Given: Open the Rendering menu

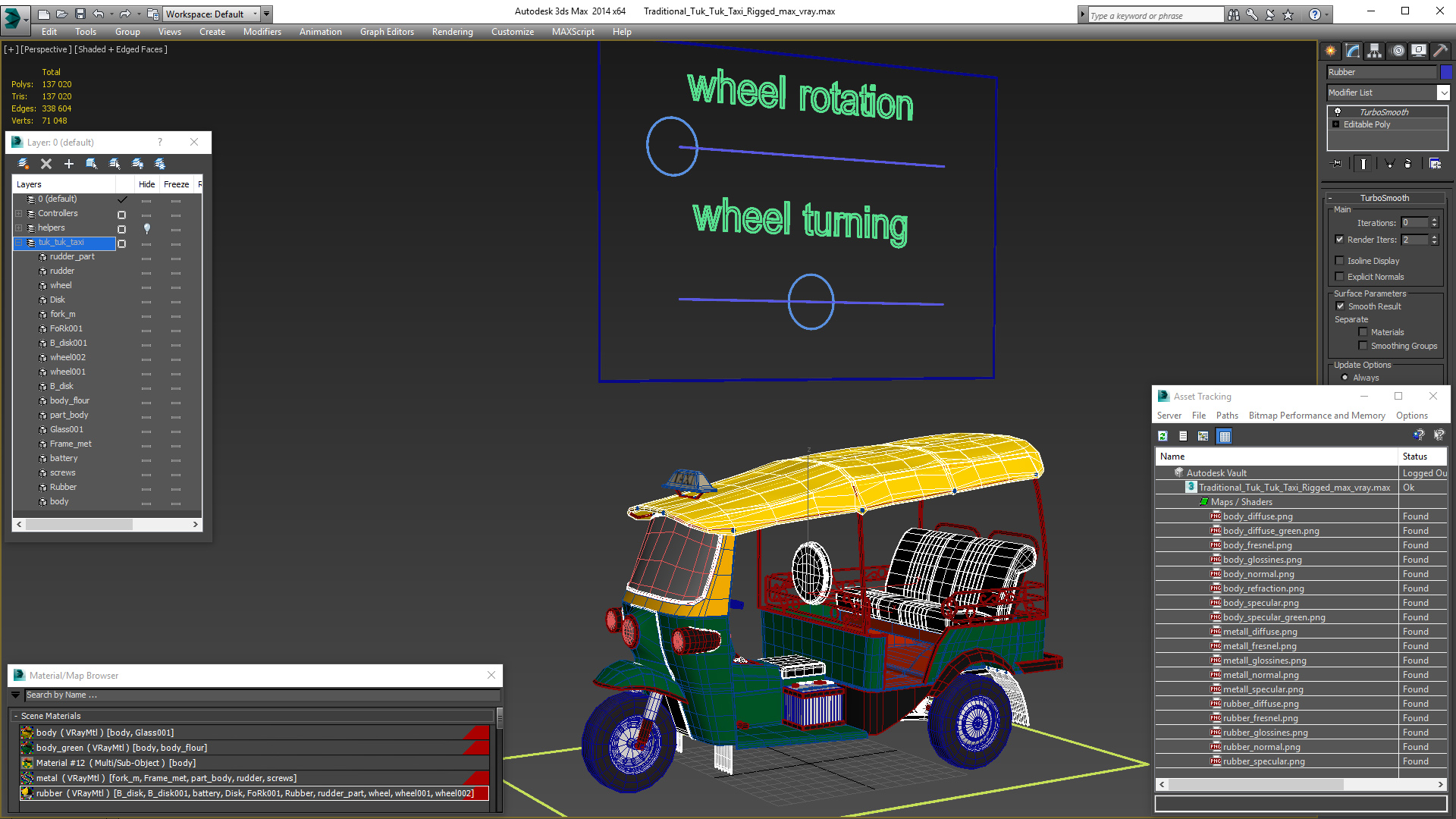Looking at the screenshot, I should click(x=452, y=32).
